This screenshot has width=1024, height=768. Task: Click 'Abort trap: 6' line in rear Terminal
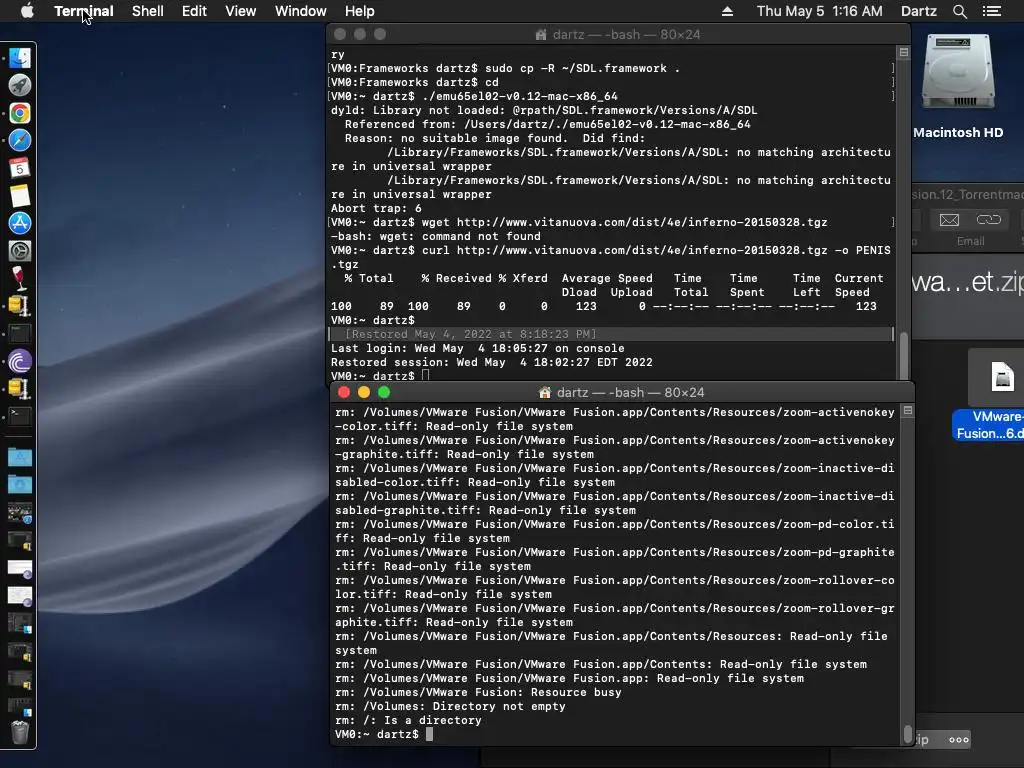pos(376,208)
